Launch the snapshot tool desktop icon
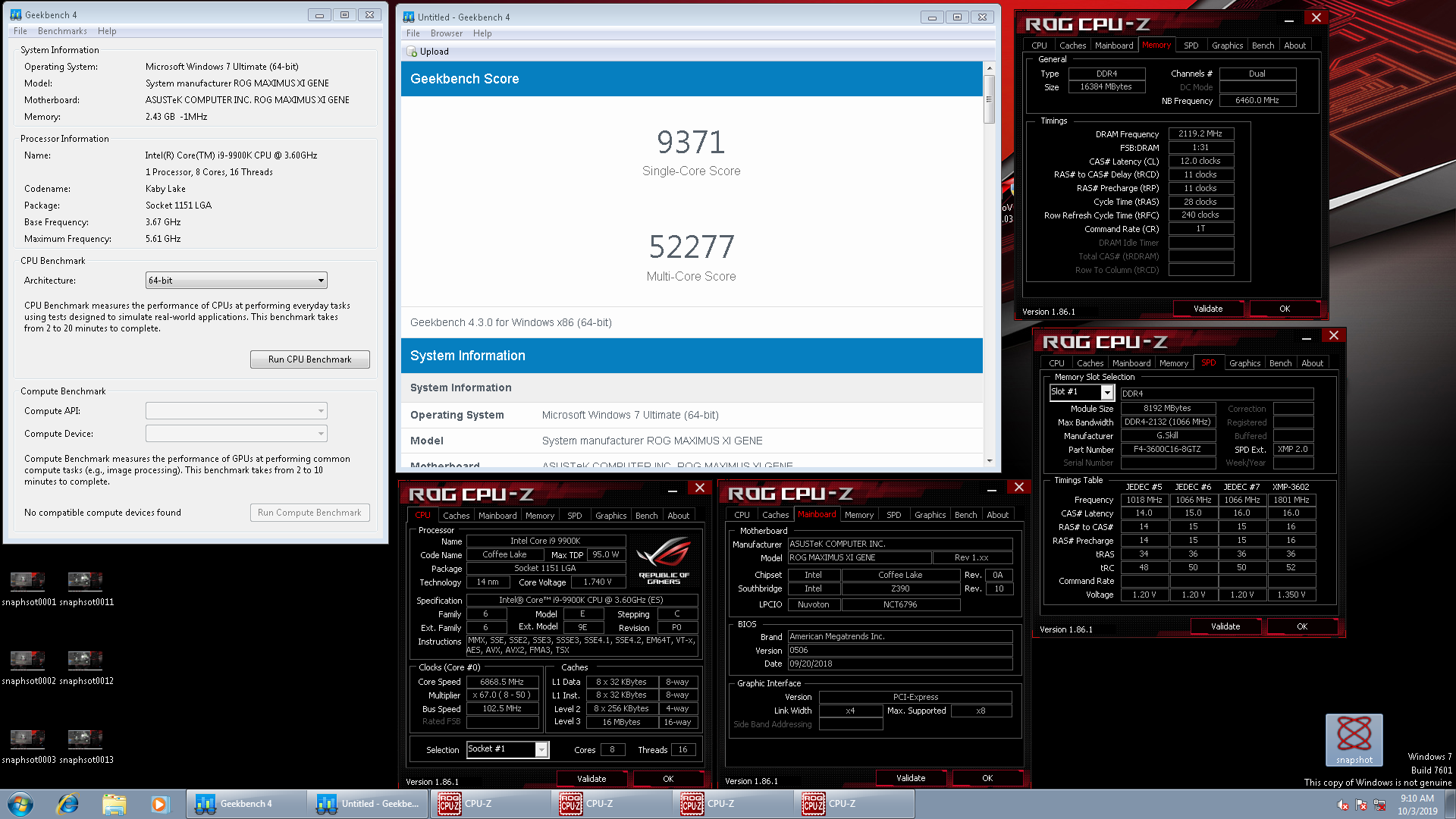 point(1354,740)
